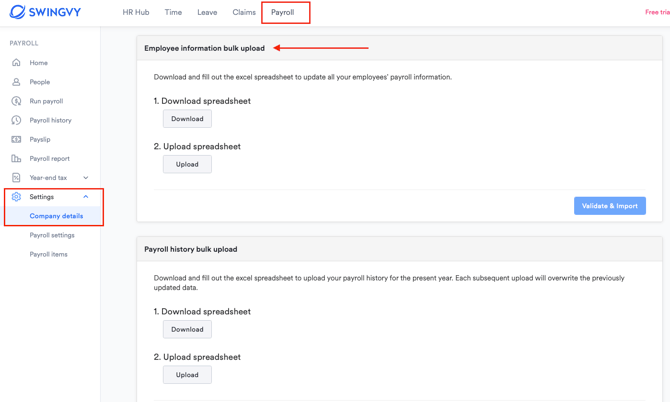
Task: Click the Home icon in sidebar
Action: [16, 63]
